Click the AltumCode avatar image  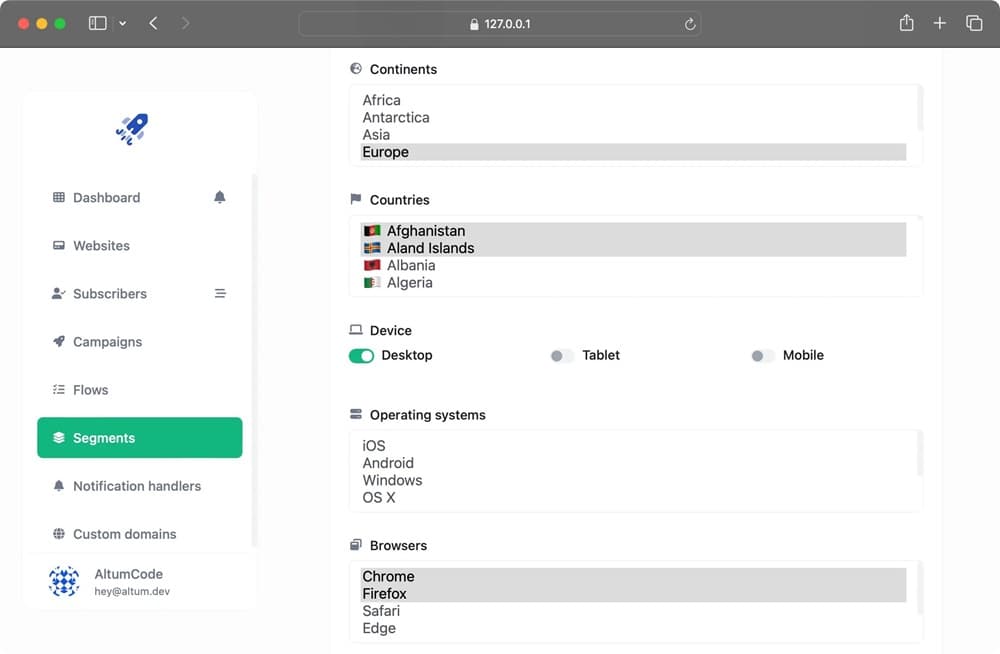click(64, 581)
